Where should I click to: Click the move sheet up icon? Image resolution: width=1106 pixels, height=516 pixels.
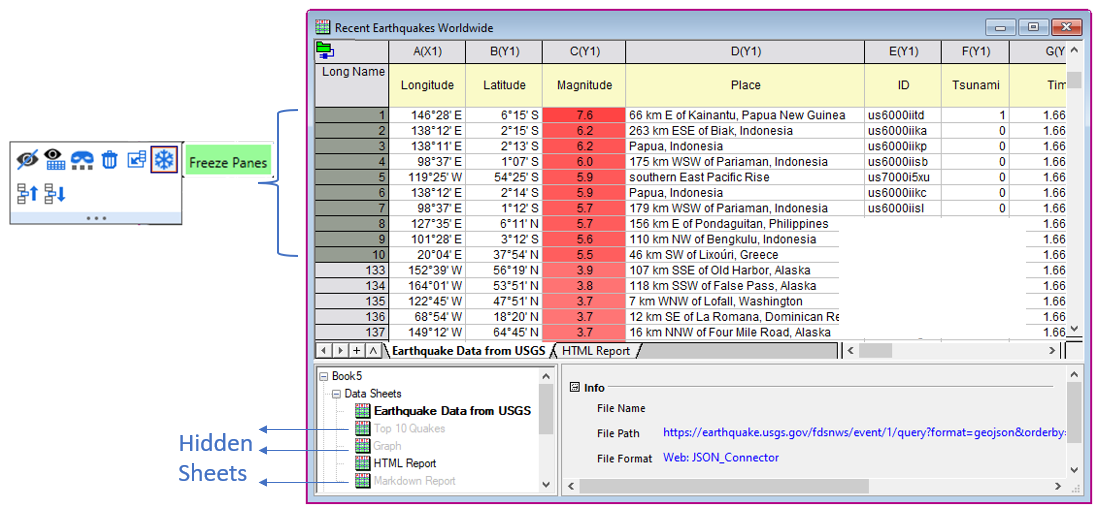click(28, 193)
